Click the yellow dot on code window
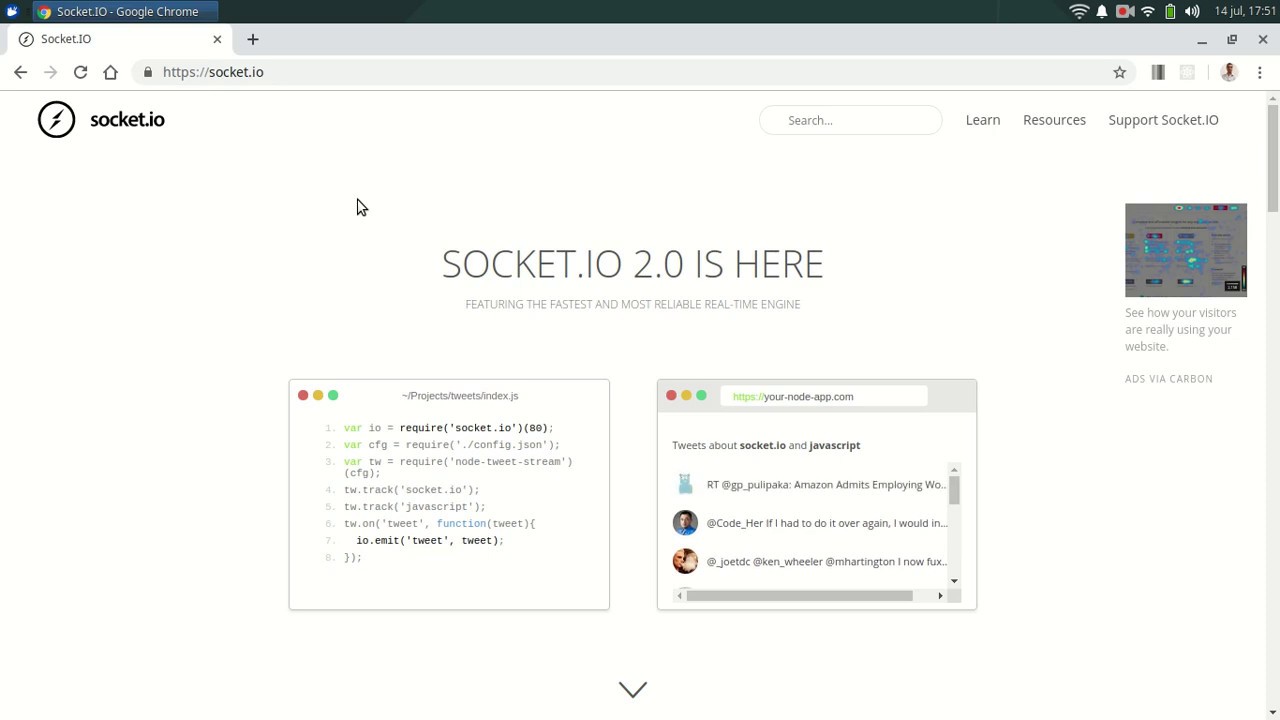The image size is (1280, 720). (318, 395)
